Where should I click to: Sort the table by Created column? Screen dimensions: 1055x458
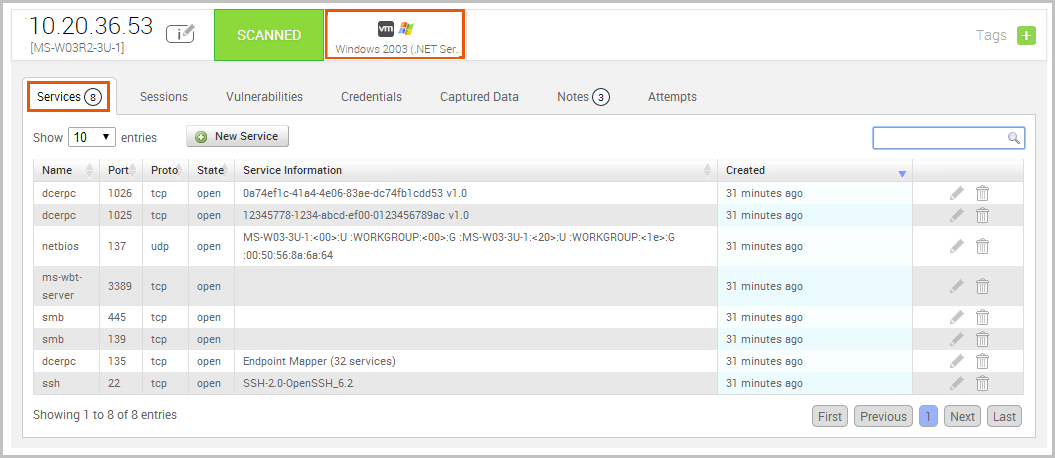coord(814,171)
